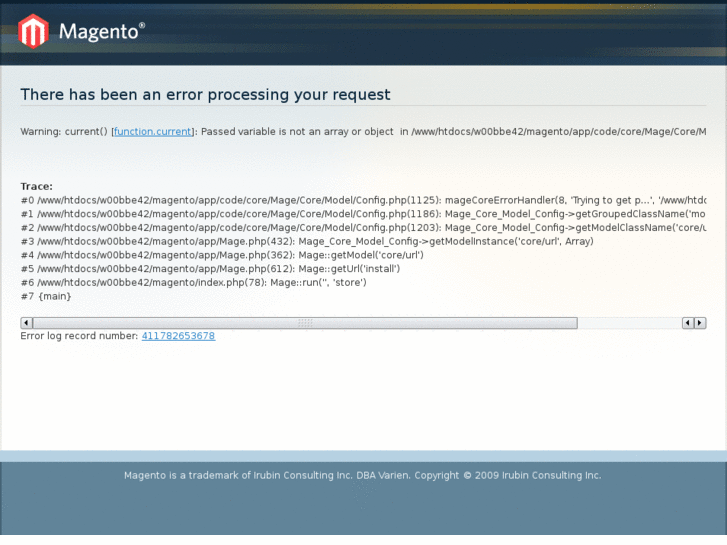
Task: Click scroll-left arrow at scrollbar's far left end
Action: pos(26,323)
